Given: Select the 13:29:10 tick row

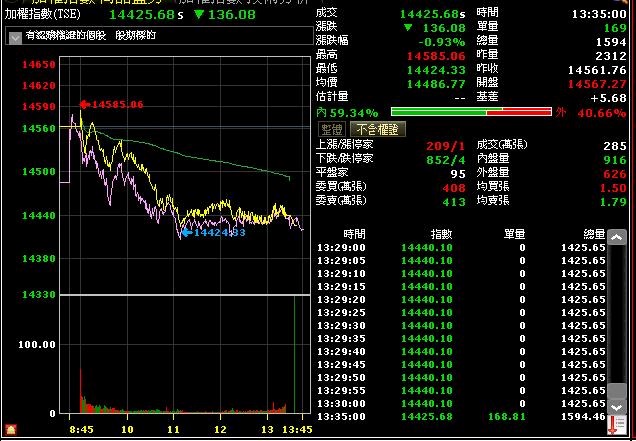Looking at the screenshot, I should 461,273.
